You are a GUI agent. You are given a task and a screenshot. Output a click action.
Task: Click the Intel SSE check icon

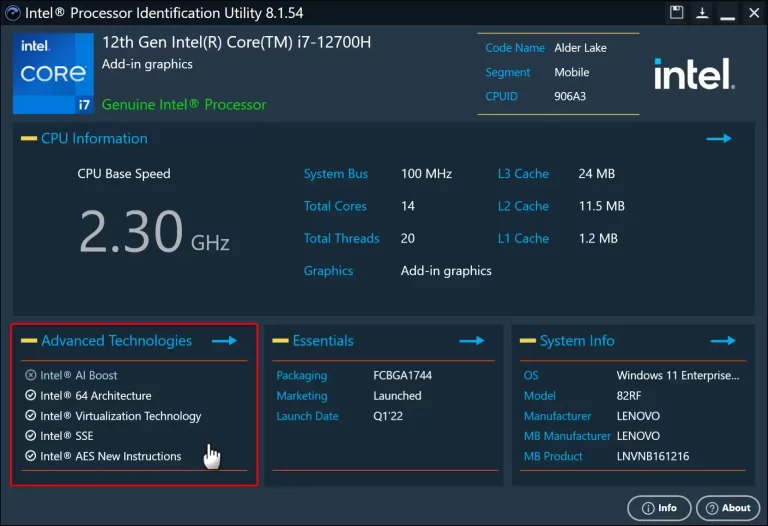pyautogui.click(x=30, y=436)
